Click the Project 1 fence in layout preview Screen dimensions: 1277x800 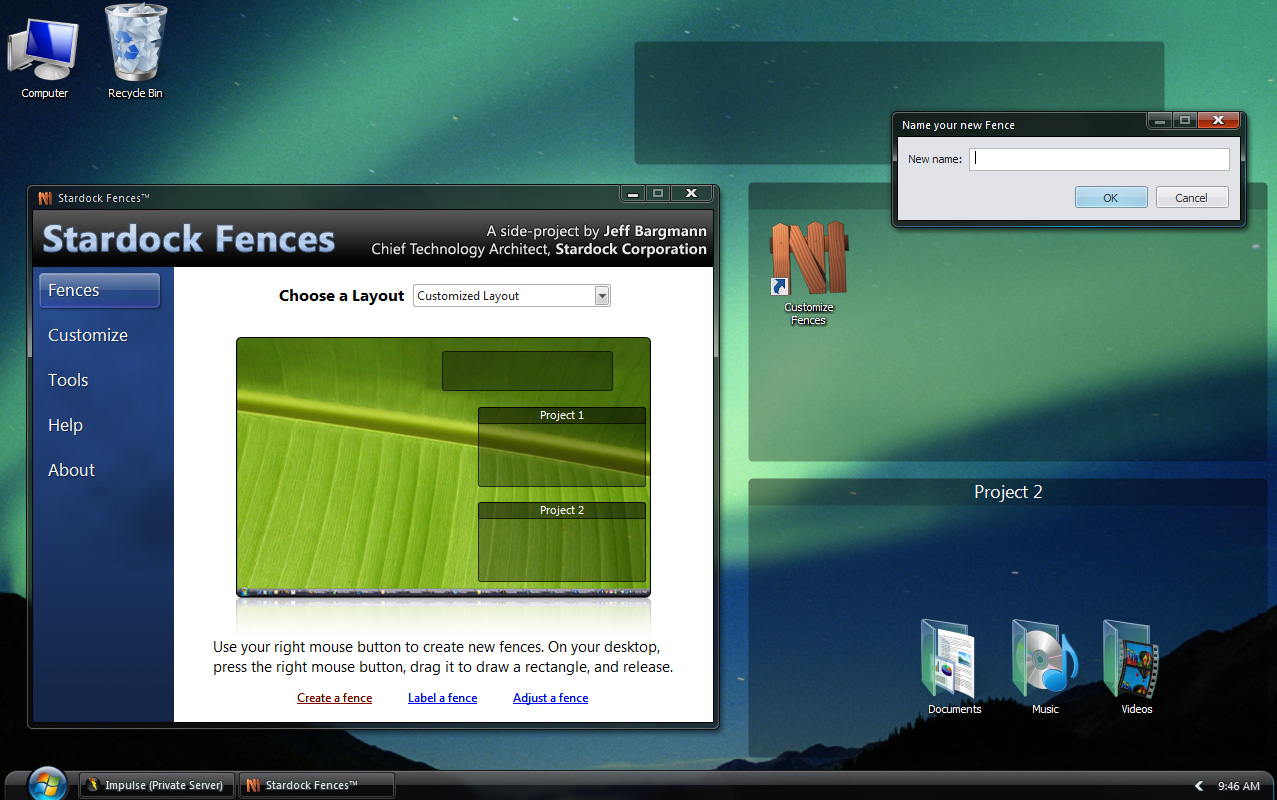coord(562,447)
